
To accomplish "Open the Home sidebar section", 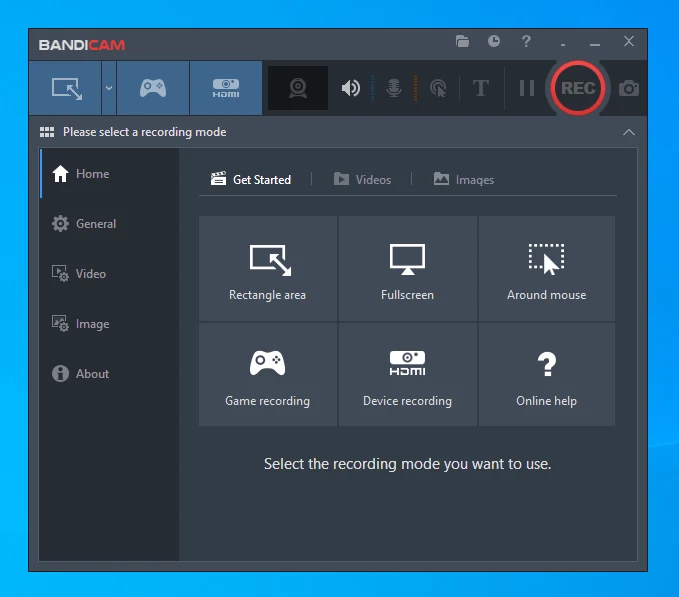I will pyautogui.click(x=109, y=174).
